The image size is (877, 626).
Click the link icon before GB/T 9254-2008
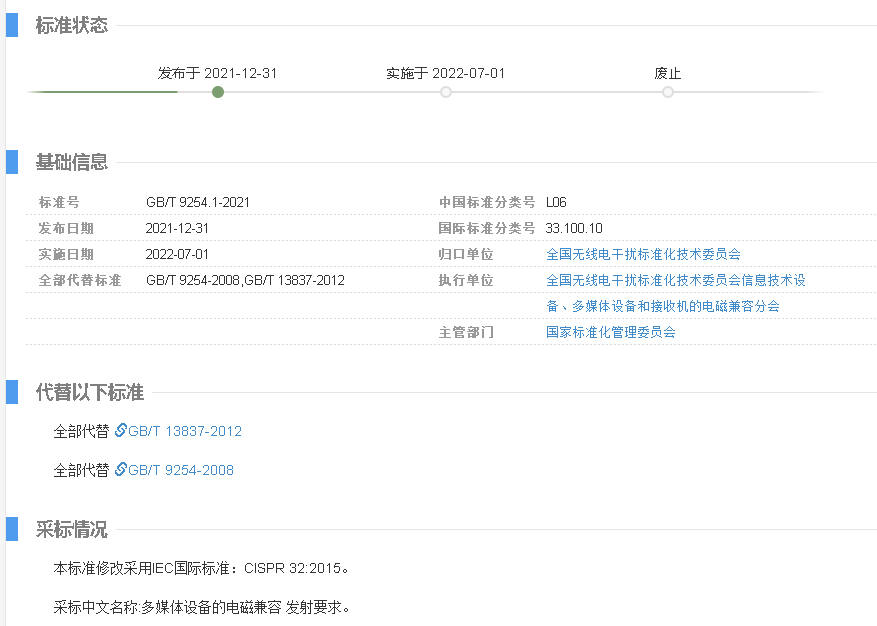pos(122,470)
